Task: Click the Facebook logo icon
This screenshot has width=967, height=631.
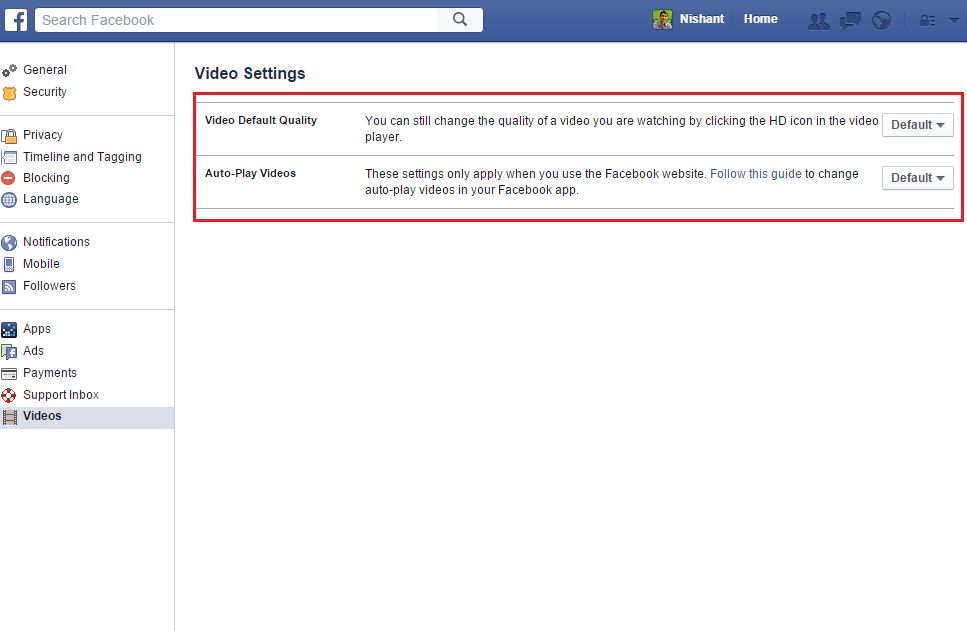Action: coord(18,19)
